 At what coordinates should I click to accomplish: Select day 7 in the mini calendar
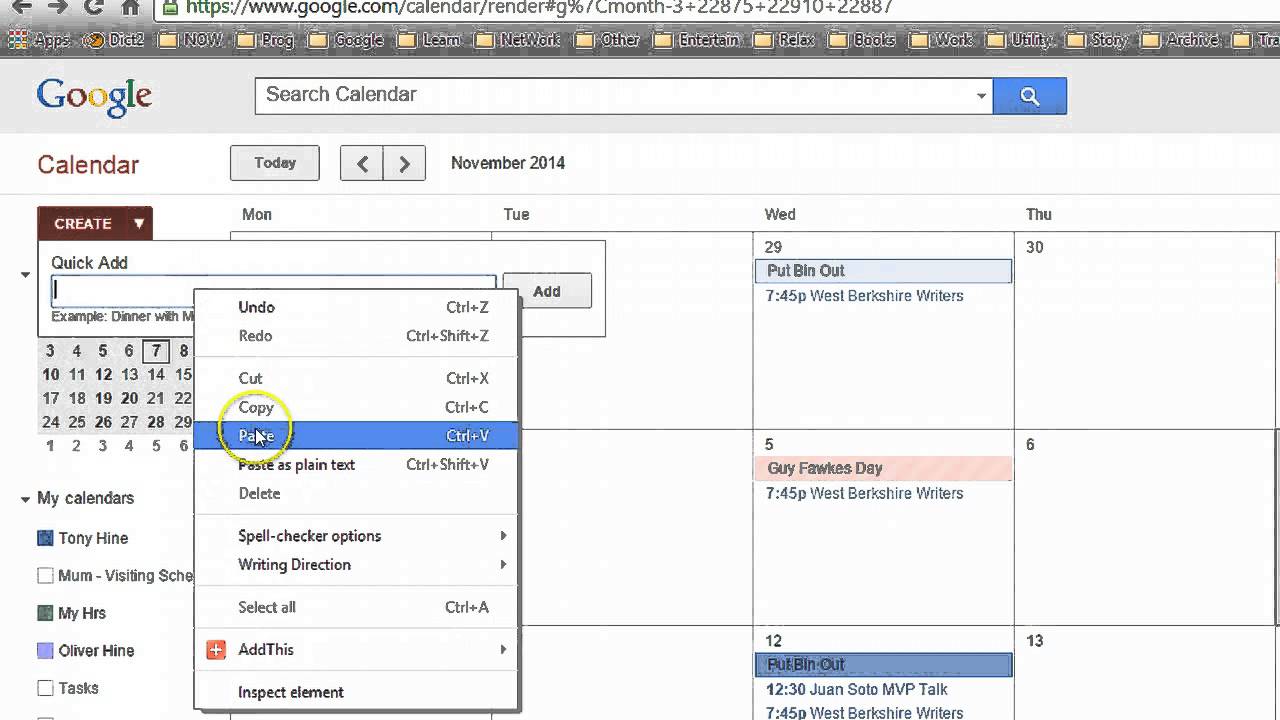coord(155,351)
